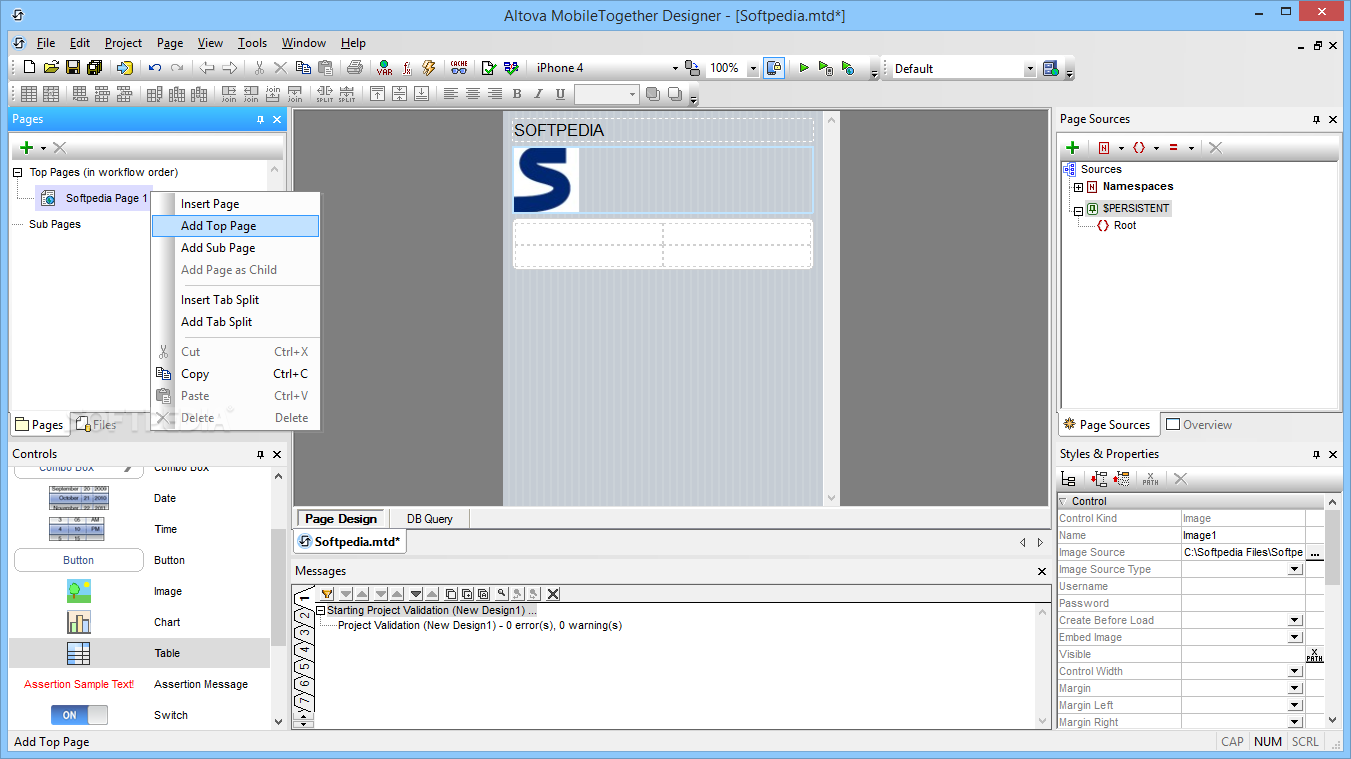Open the File menu

click(46, 43)
